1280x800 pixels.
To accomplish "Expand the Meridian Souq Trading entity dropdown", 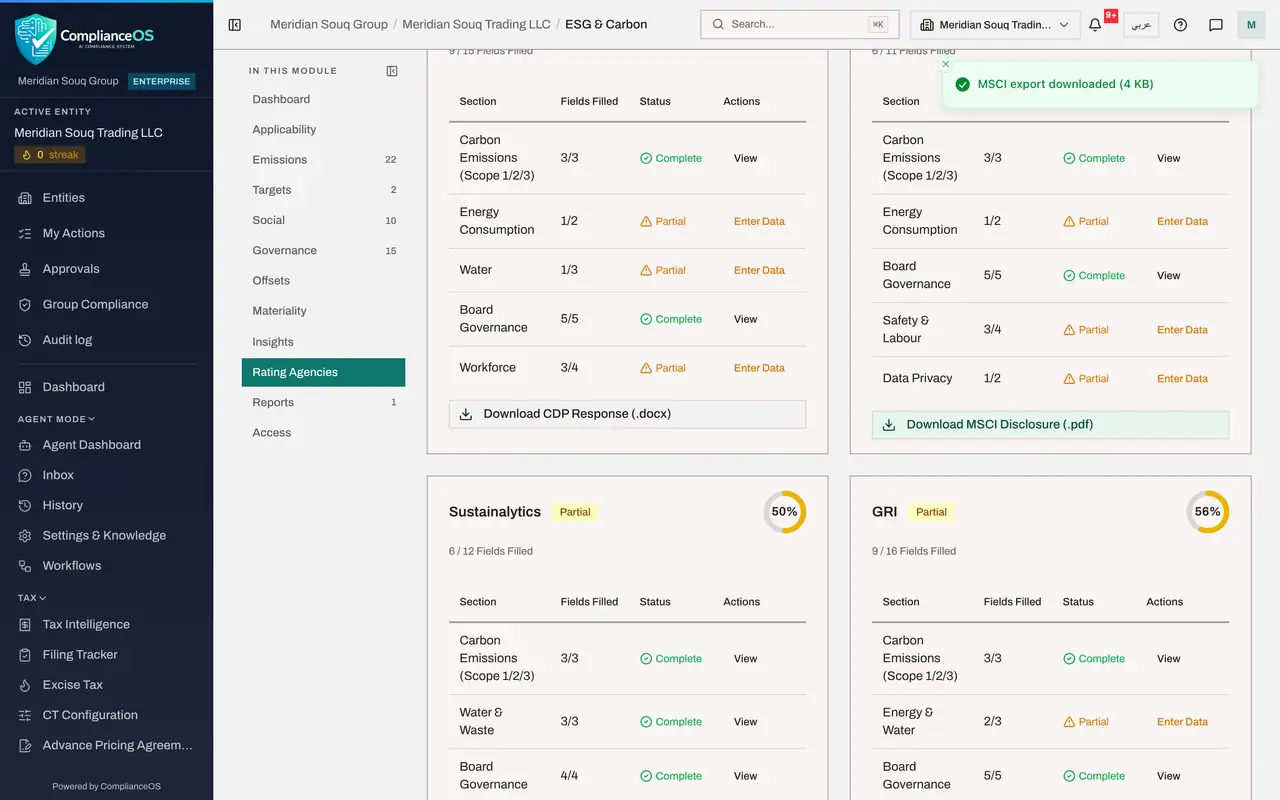I will coord(995,25).
